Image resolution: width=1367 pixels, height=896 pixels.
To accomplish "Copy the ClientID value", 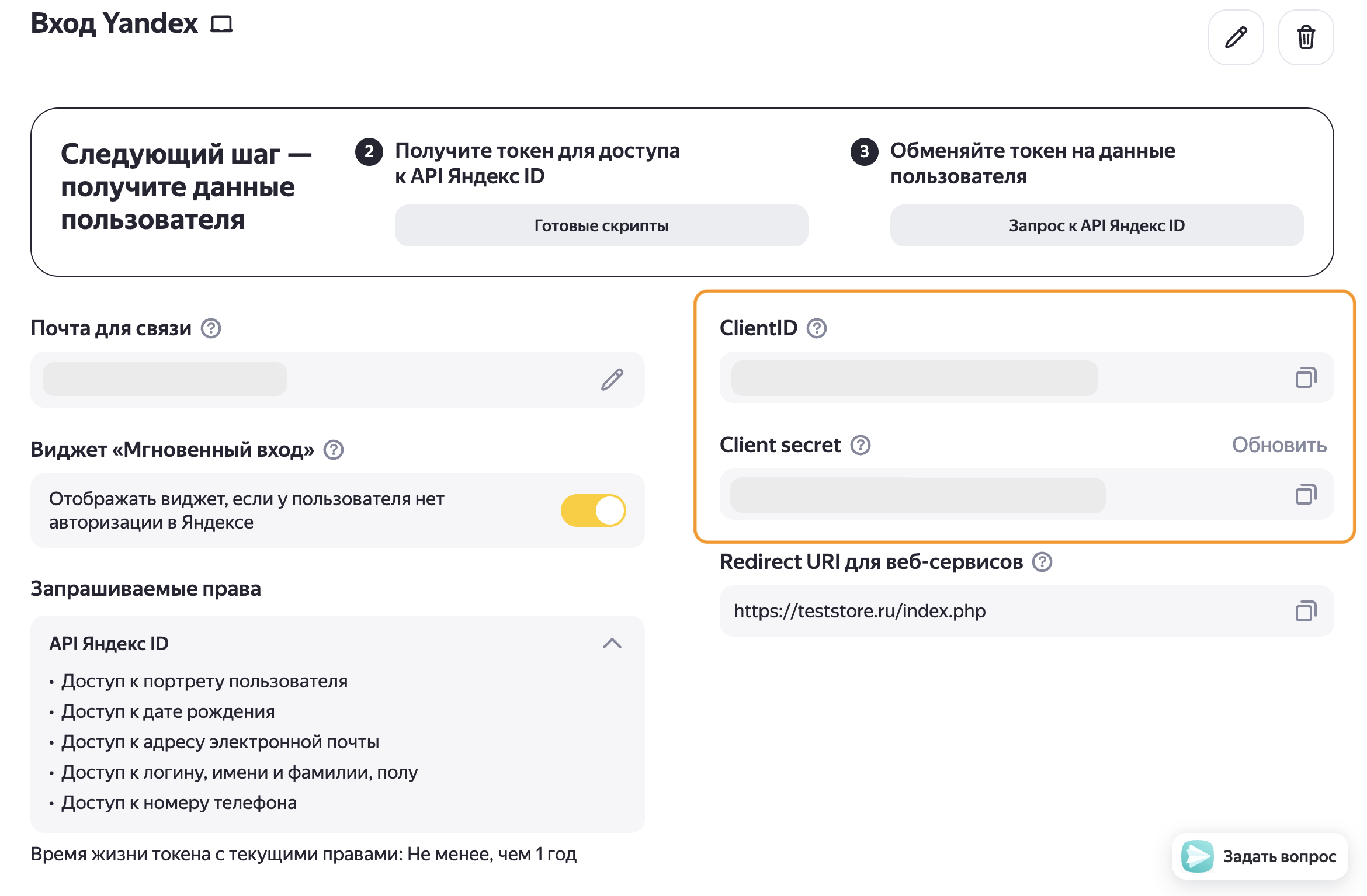I will pos(1306,378).
